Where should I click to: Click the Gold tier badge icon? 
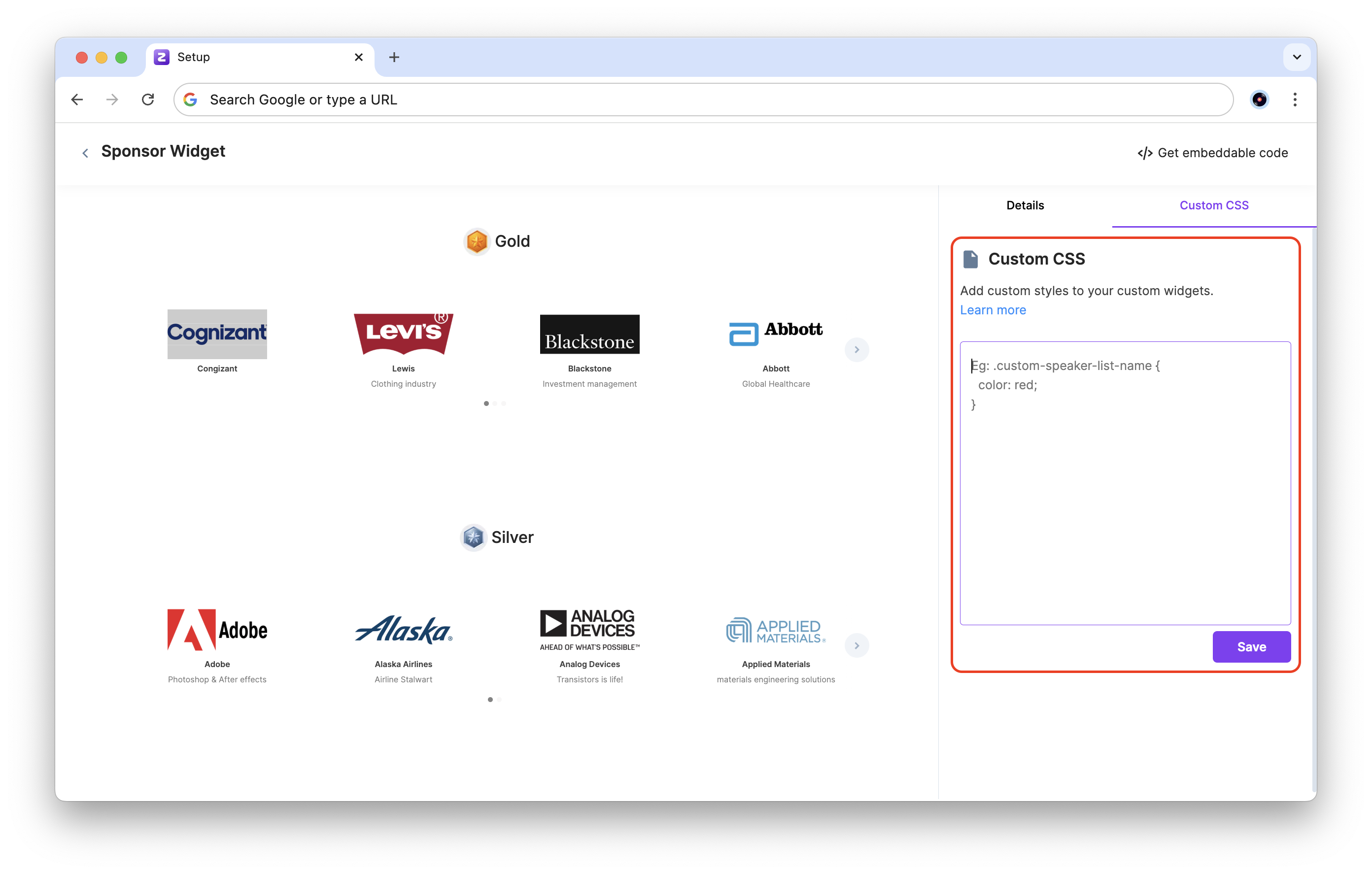(x=477, y=241)
